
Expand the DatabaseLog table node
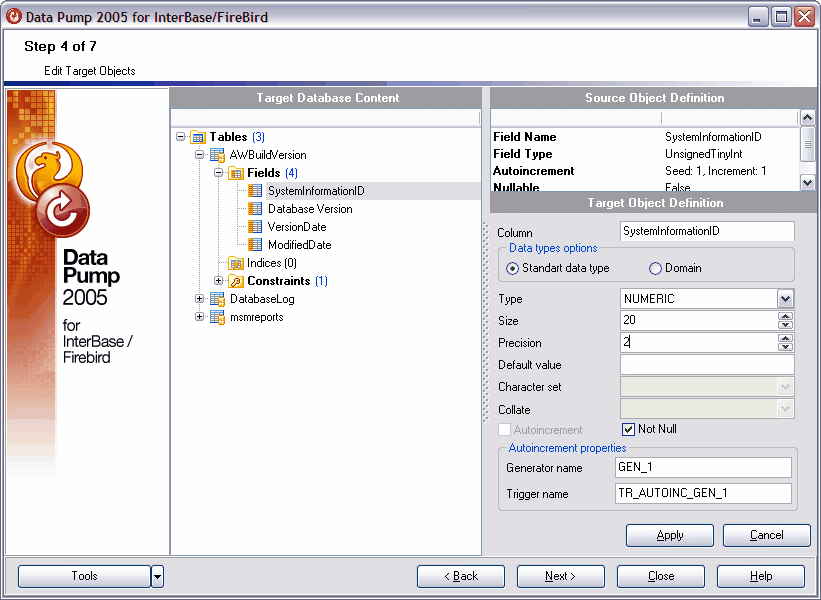199,298
